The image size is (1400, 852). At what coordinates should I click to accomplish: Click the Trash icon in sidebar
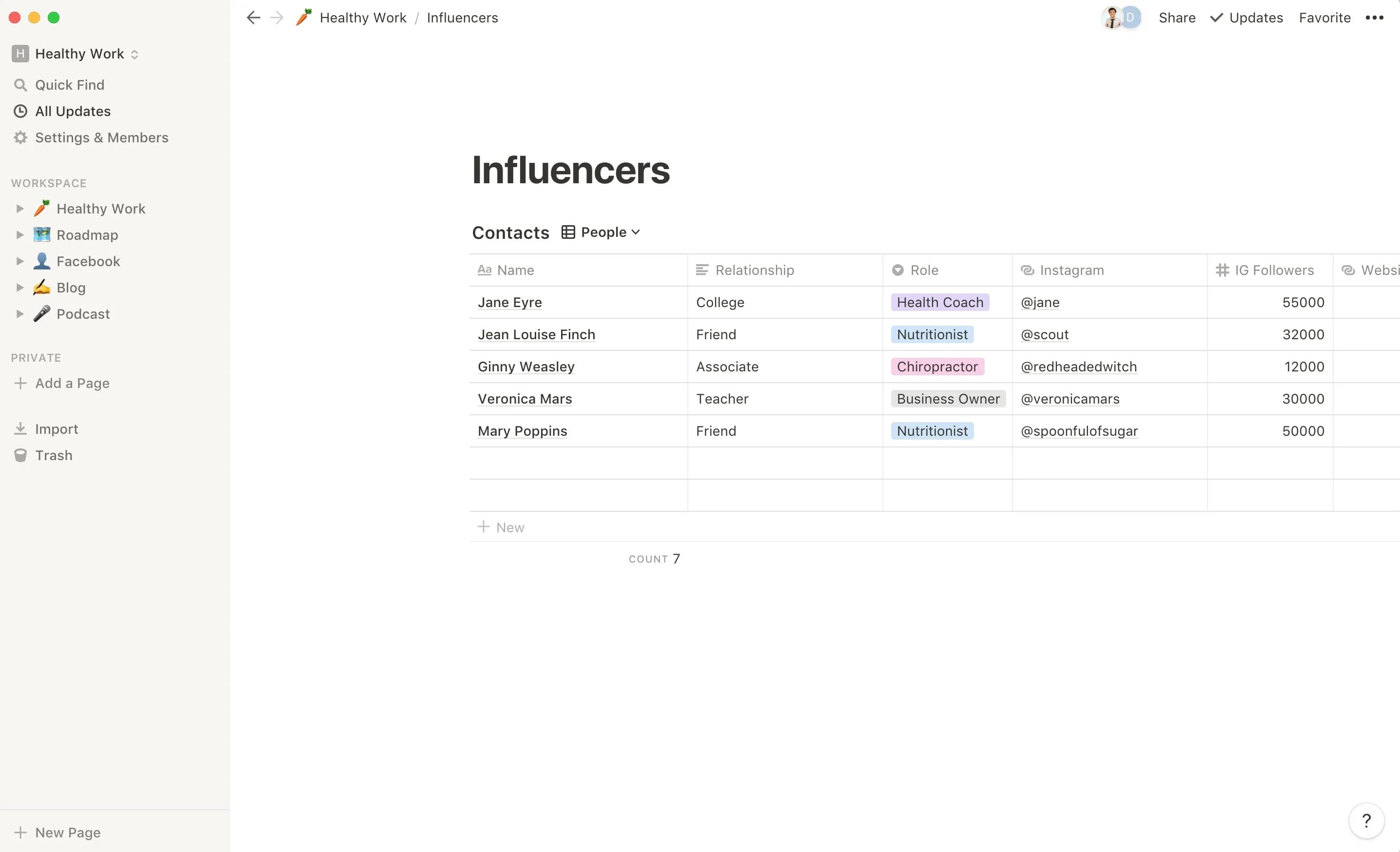coord(20,456)
